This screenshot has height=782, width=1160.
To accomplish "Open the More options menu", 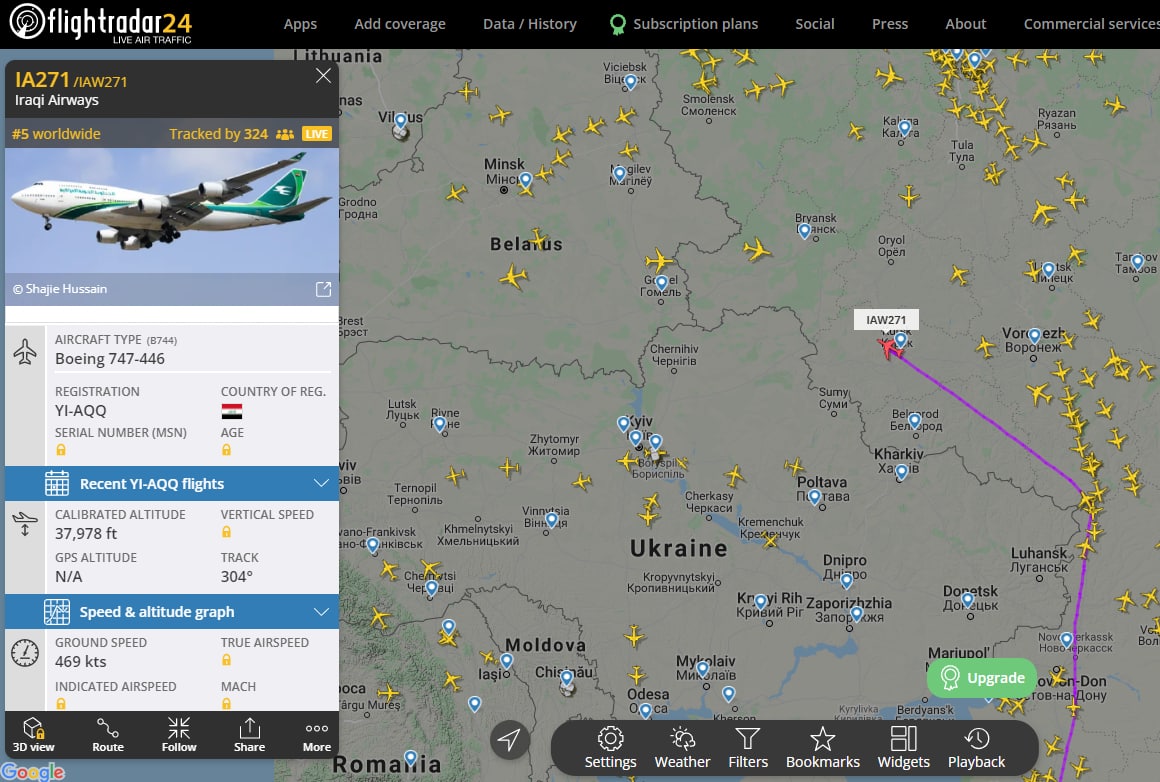I will coord(317,735).
